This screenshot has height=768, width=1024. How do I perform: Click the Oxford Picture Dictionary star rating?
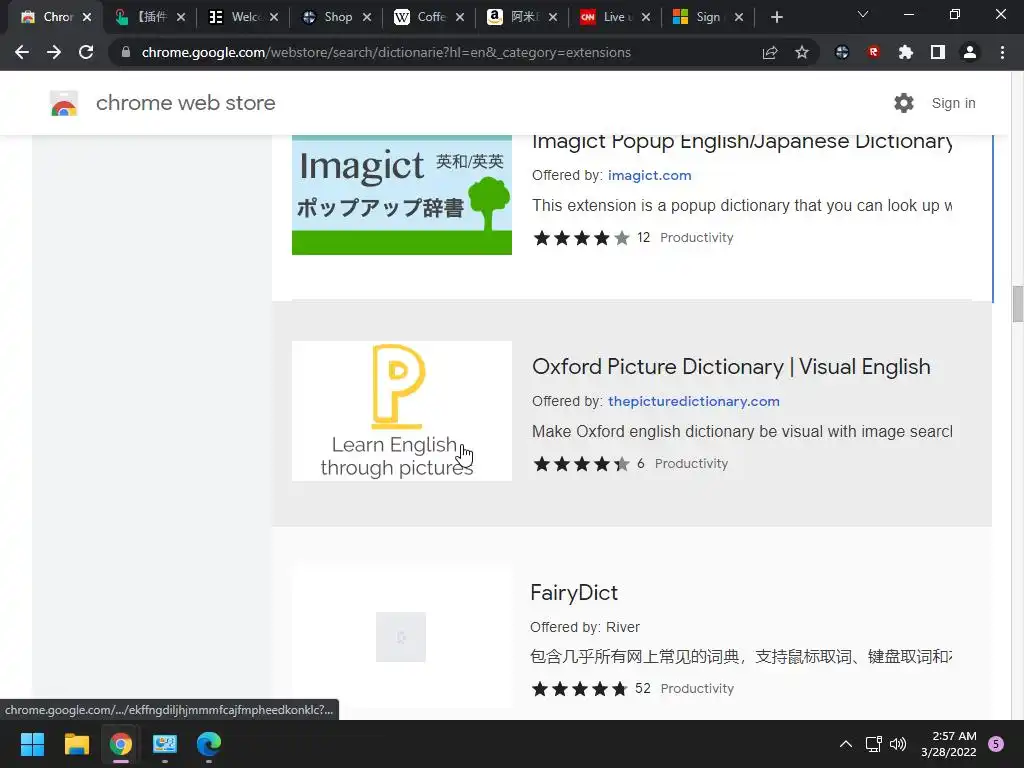(x=581, y=464)
